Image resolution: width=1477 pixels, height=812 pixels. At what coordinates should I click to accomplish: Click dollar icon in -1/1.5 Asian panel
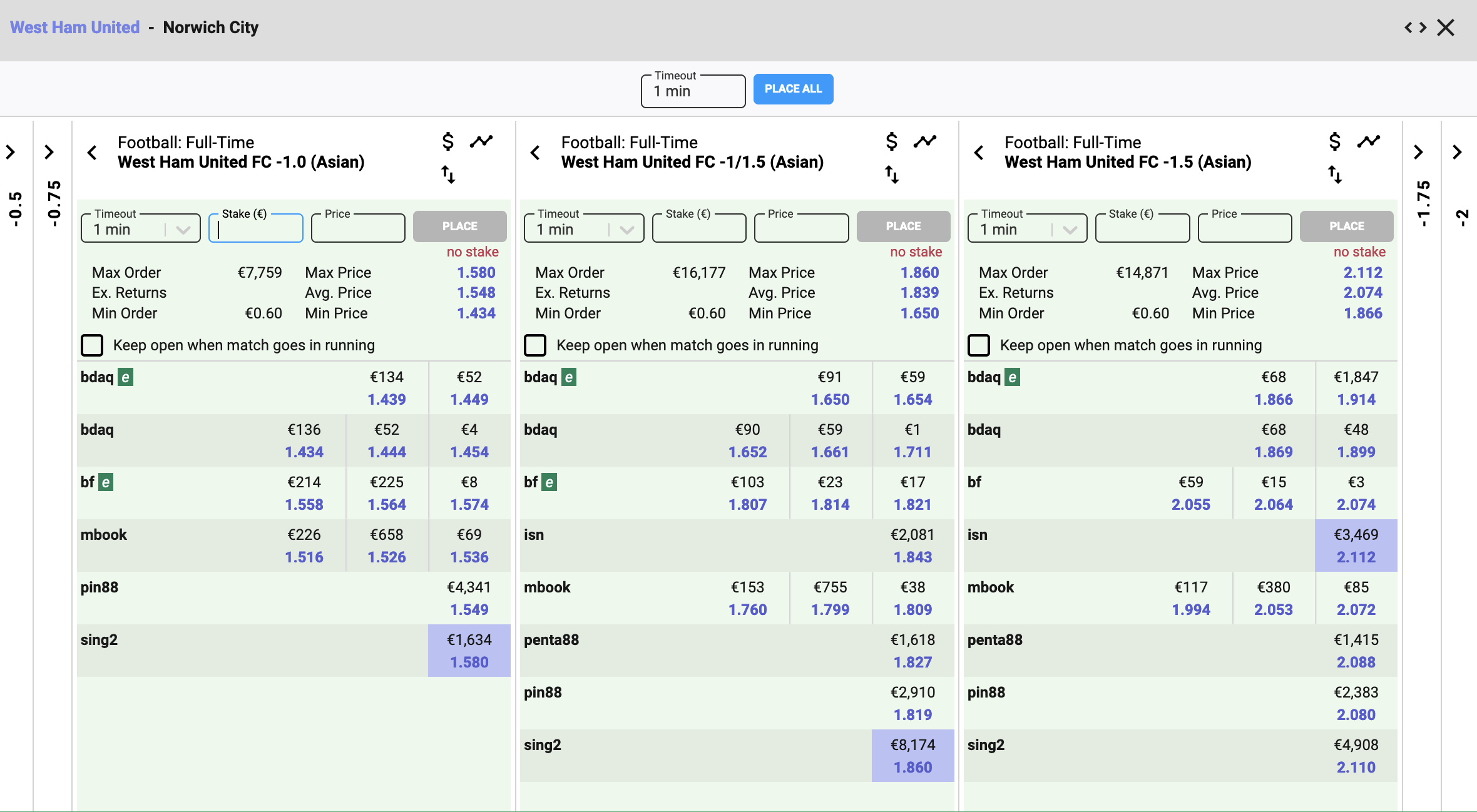point(891,141)
